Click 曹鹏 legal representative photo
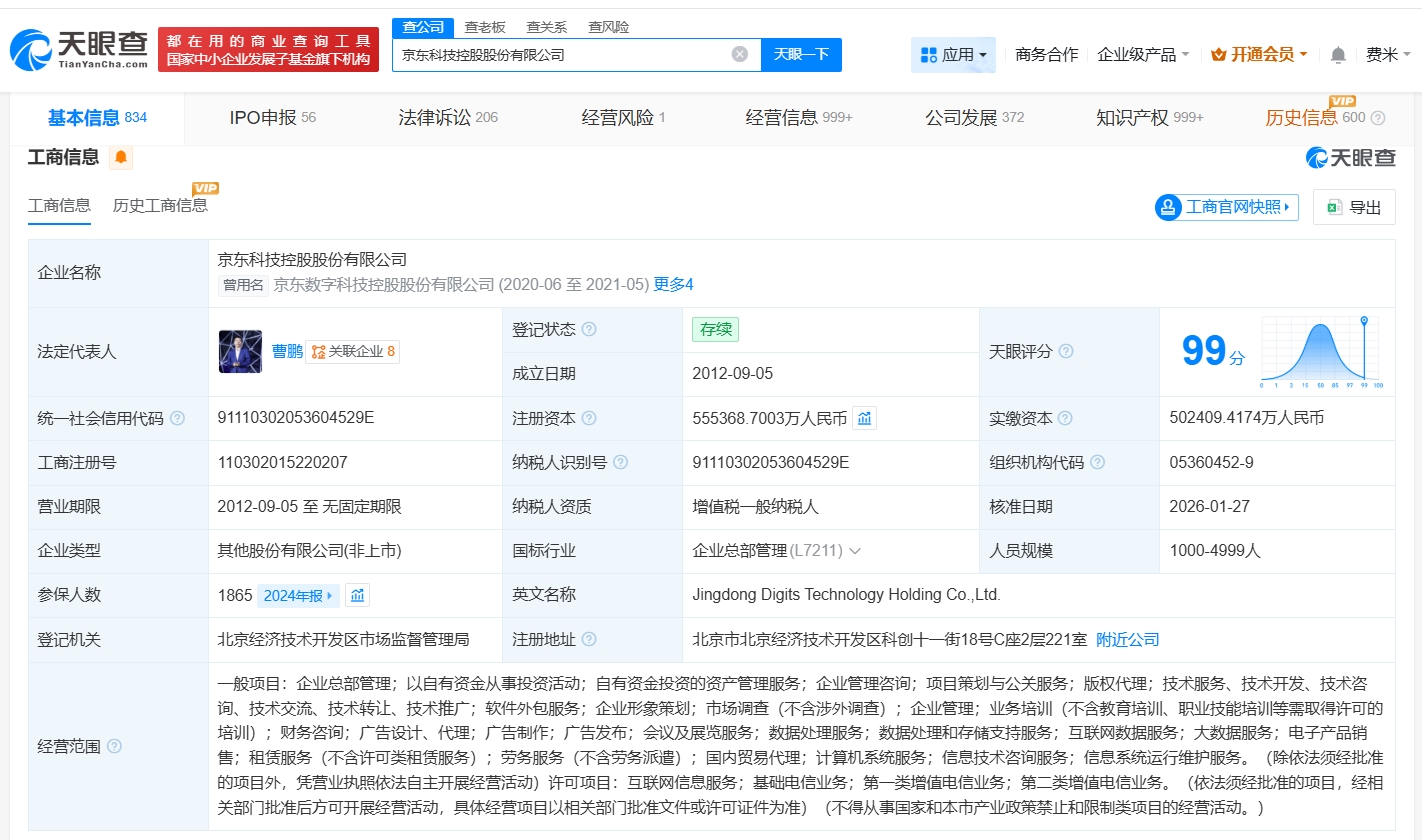This screenshot has width=1422, height=840. (x=240, y=352)
